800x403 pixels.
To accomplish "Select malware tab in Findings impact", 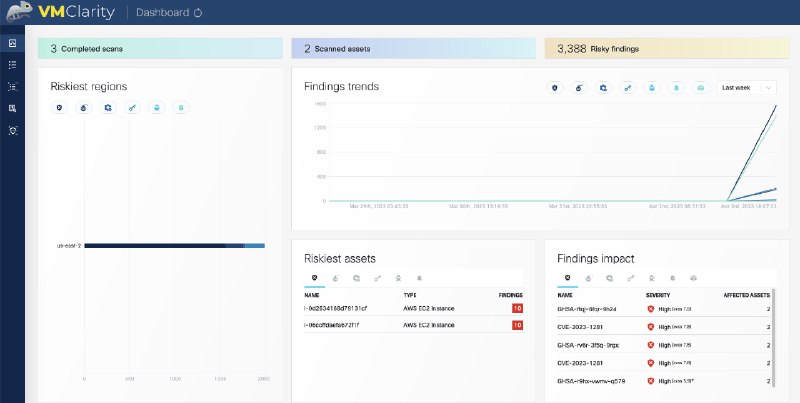I will [651, 278].
